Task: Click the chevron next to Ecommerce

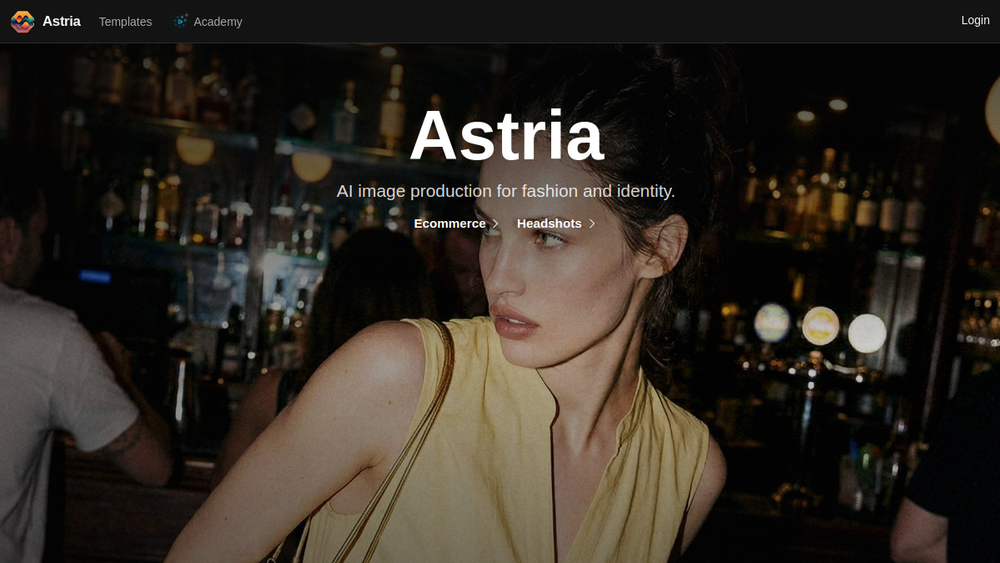Action: coord(495,224)
